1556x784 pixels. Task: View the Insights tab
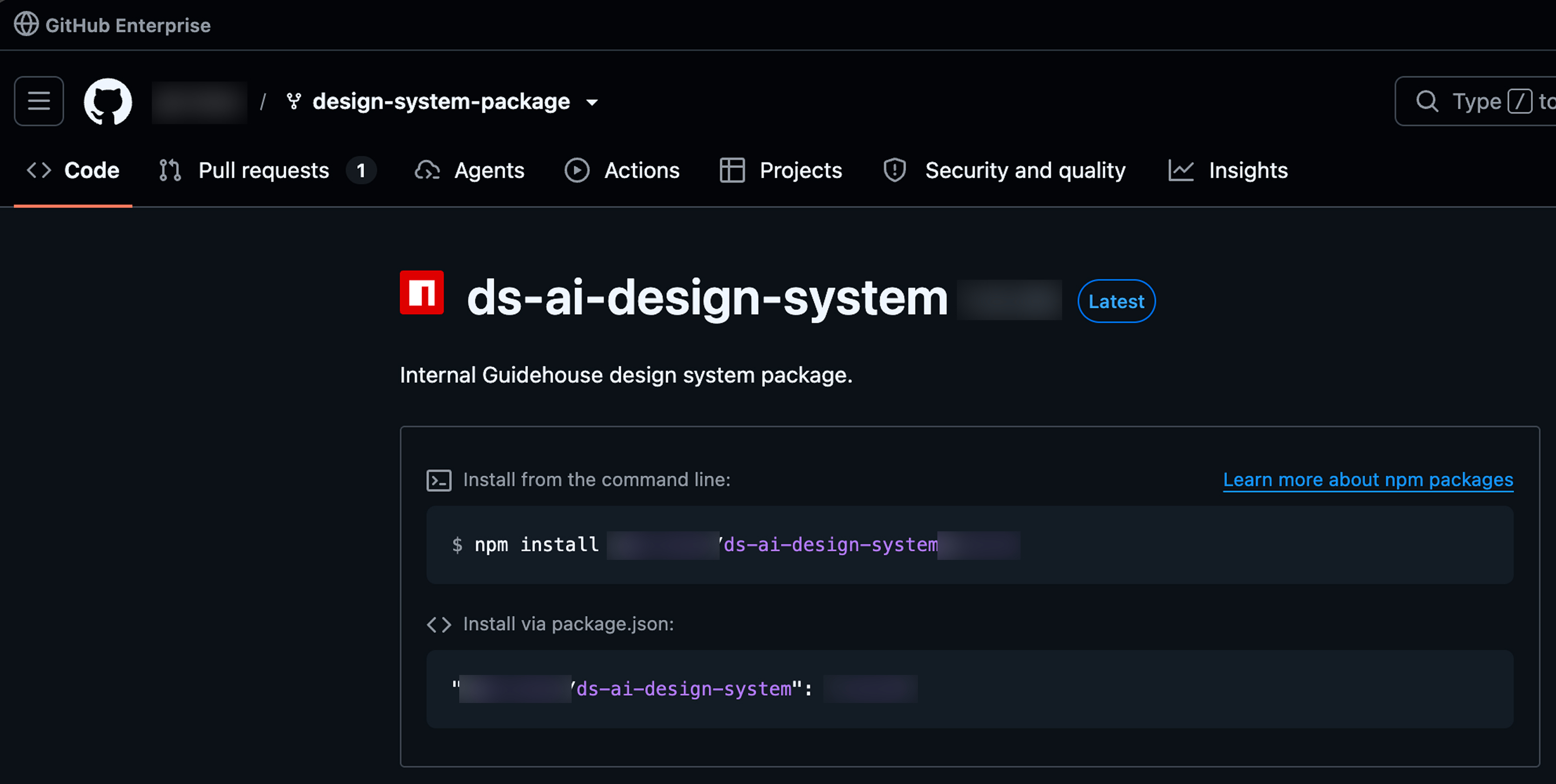pyautogui.click(x=1228, y=170)
